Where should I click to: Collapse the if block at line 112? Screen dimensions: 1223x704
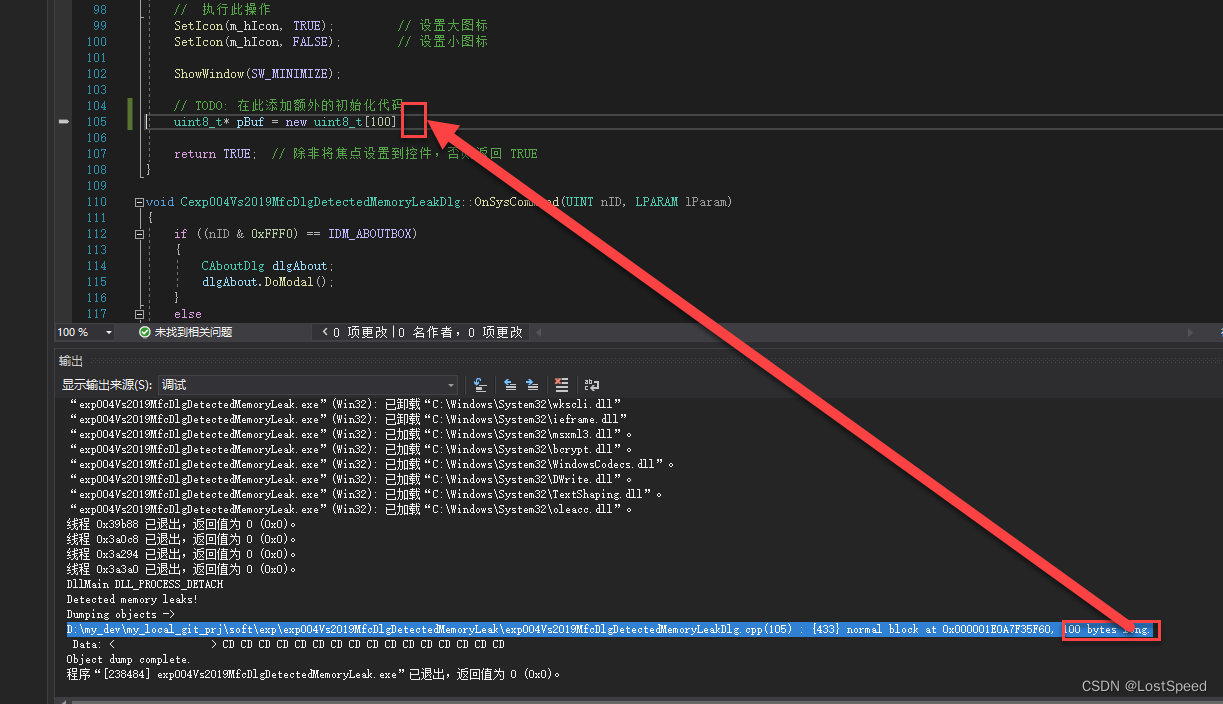point(139,233)
